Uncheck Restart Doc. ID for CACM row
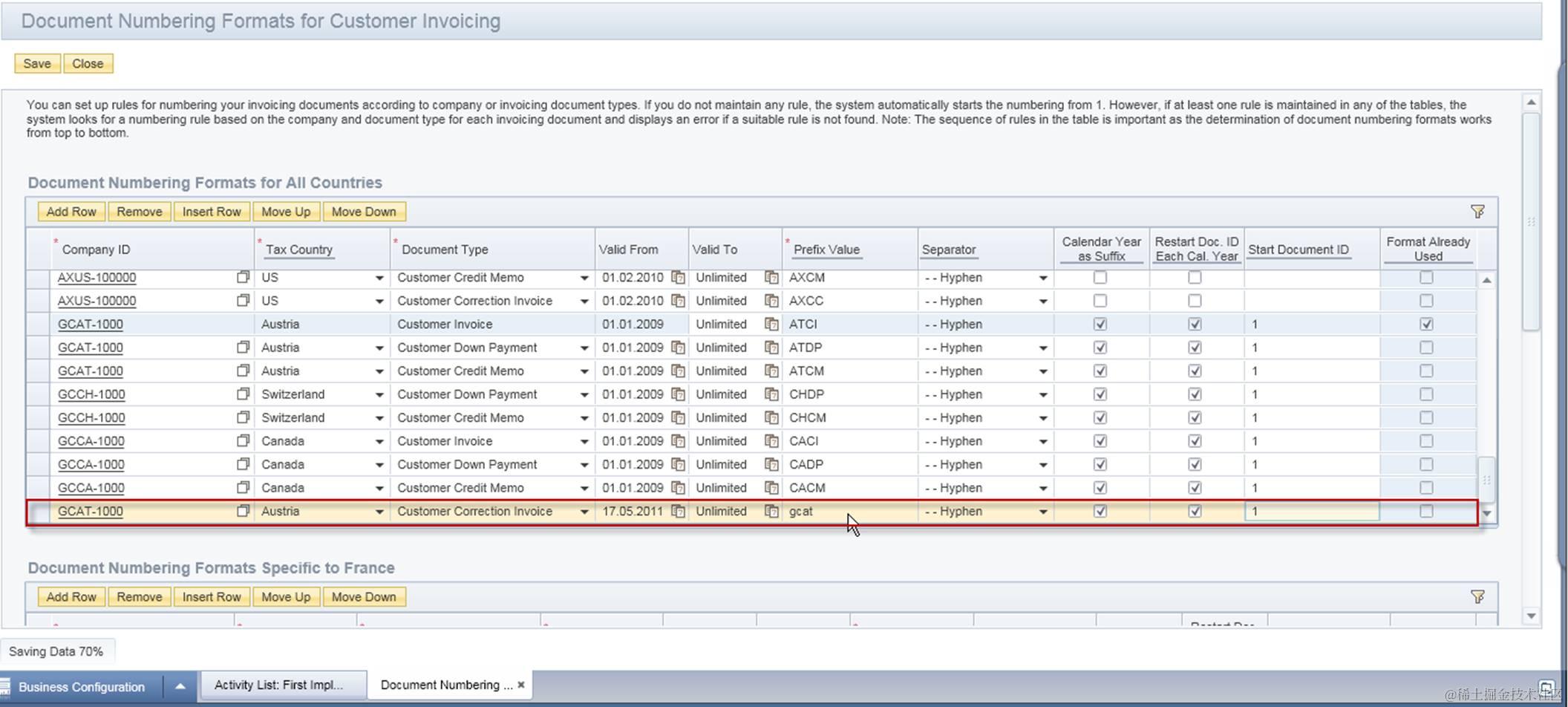 pos(1195,487)
